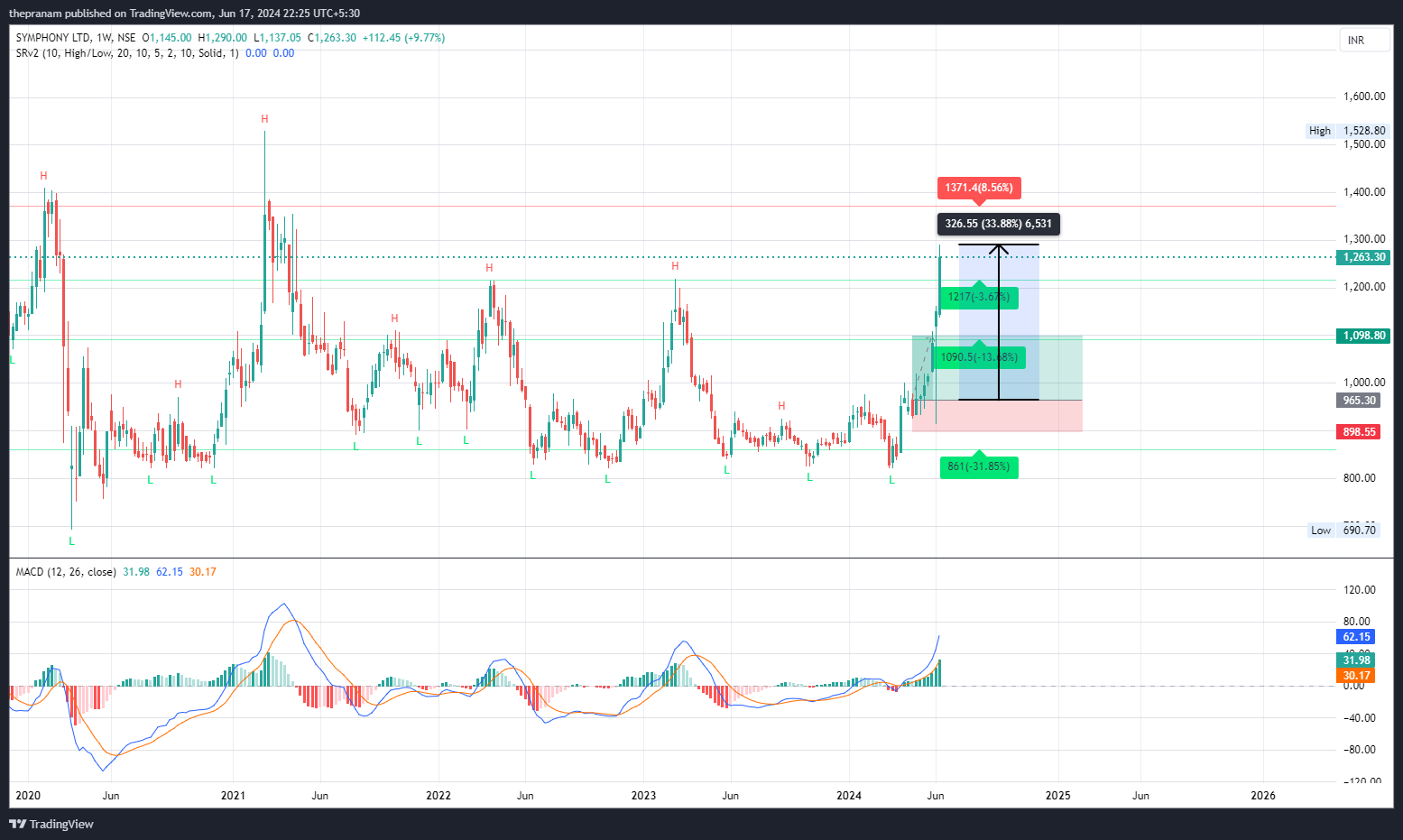Viewport: 1403px width, 840px height.
Task: Click the +112.45 (+9.77%) change value
Action: [403, 38]
